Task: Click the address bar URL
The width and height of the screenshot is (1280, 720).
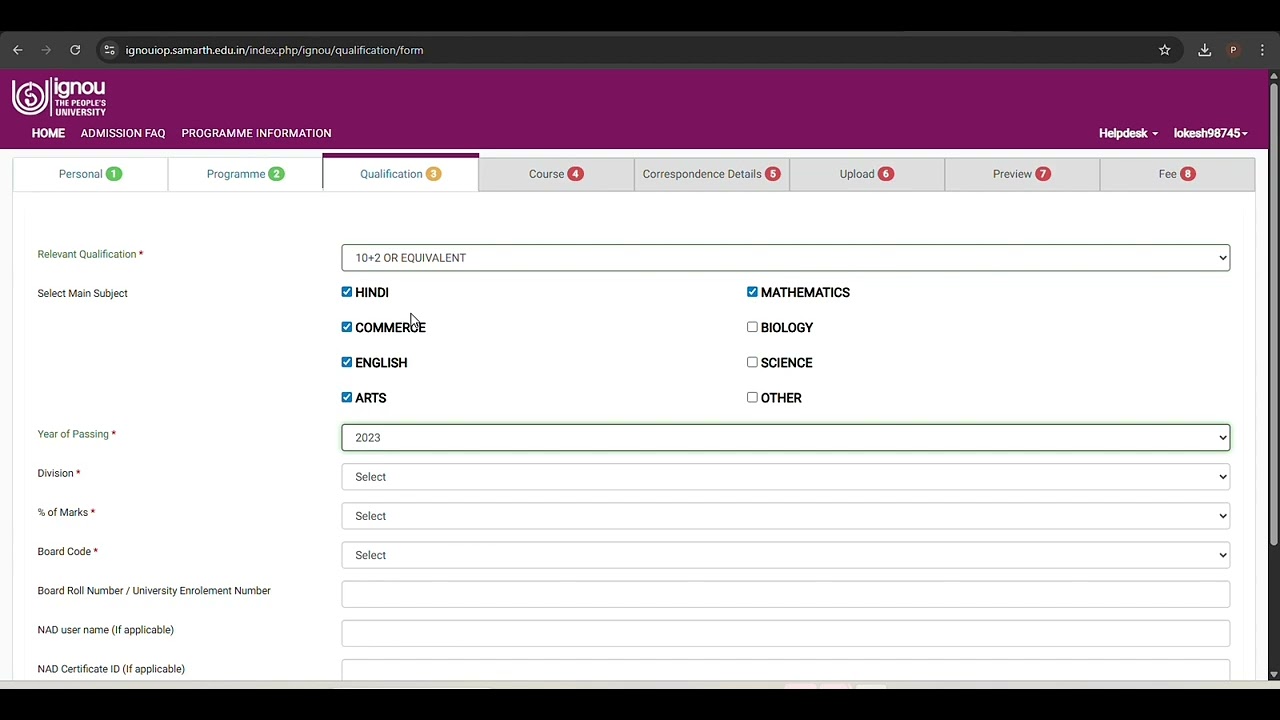Action: click(x=274, y=50)
